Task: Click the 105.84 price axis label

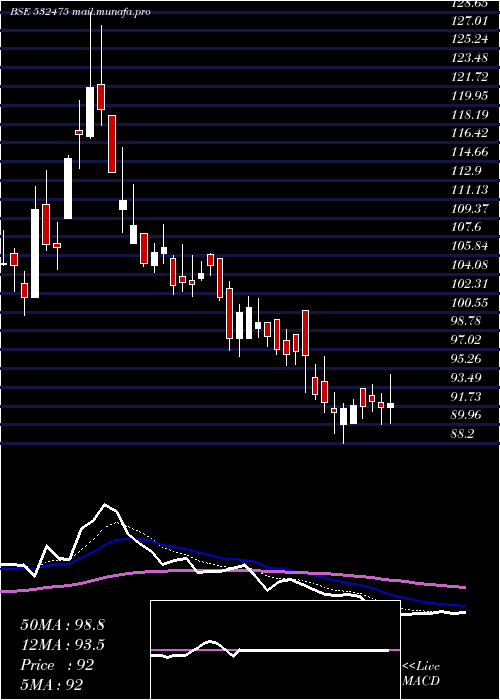Action: click(470, 246)
